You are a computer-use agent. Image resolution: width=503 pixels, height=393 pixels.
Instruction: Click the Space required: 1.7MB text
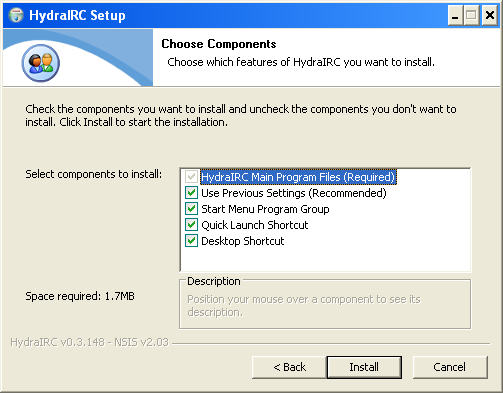pyautogui.click(x=80, y=296)
